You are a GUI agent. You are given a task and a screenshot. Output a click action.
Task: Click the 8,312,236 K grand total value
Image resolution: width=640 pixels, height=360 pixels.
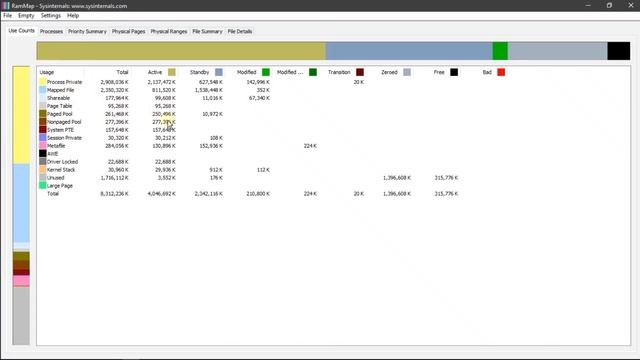click(x=114, y=193)
